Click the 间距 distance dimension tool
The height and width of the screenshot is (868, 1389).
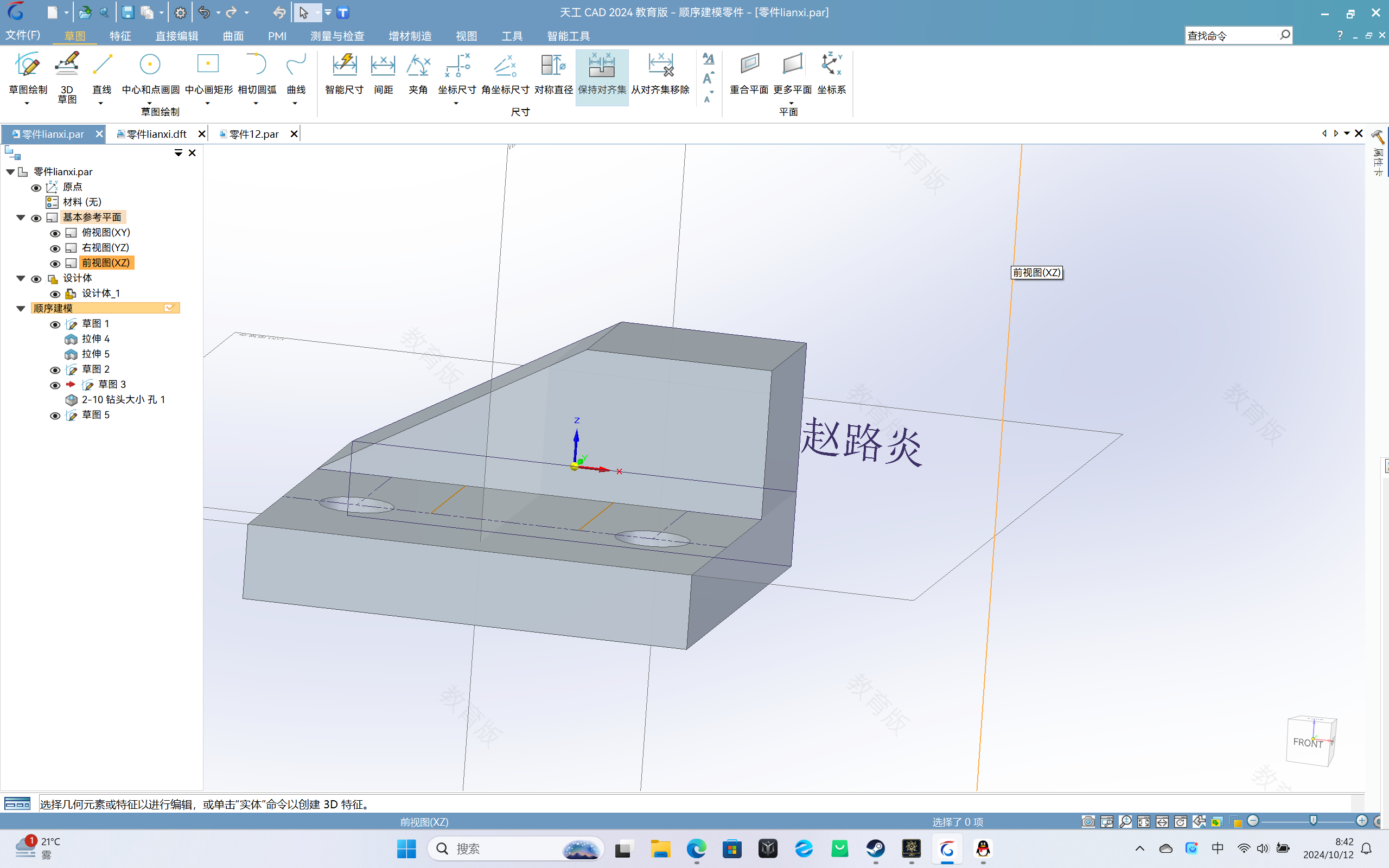pyautogui.click(x=383, y=73)
